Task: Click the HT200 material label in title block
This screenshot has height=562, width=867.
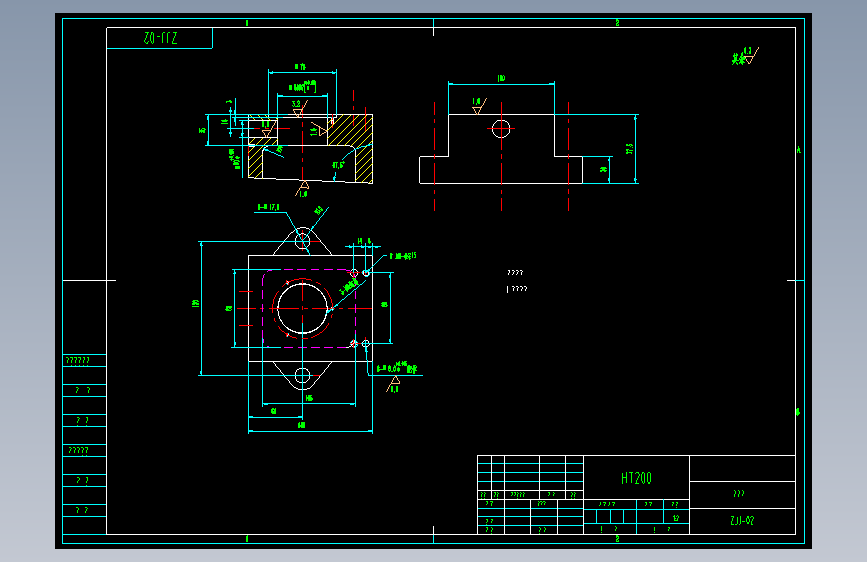Action: point(636,478)
